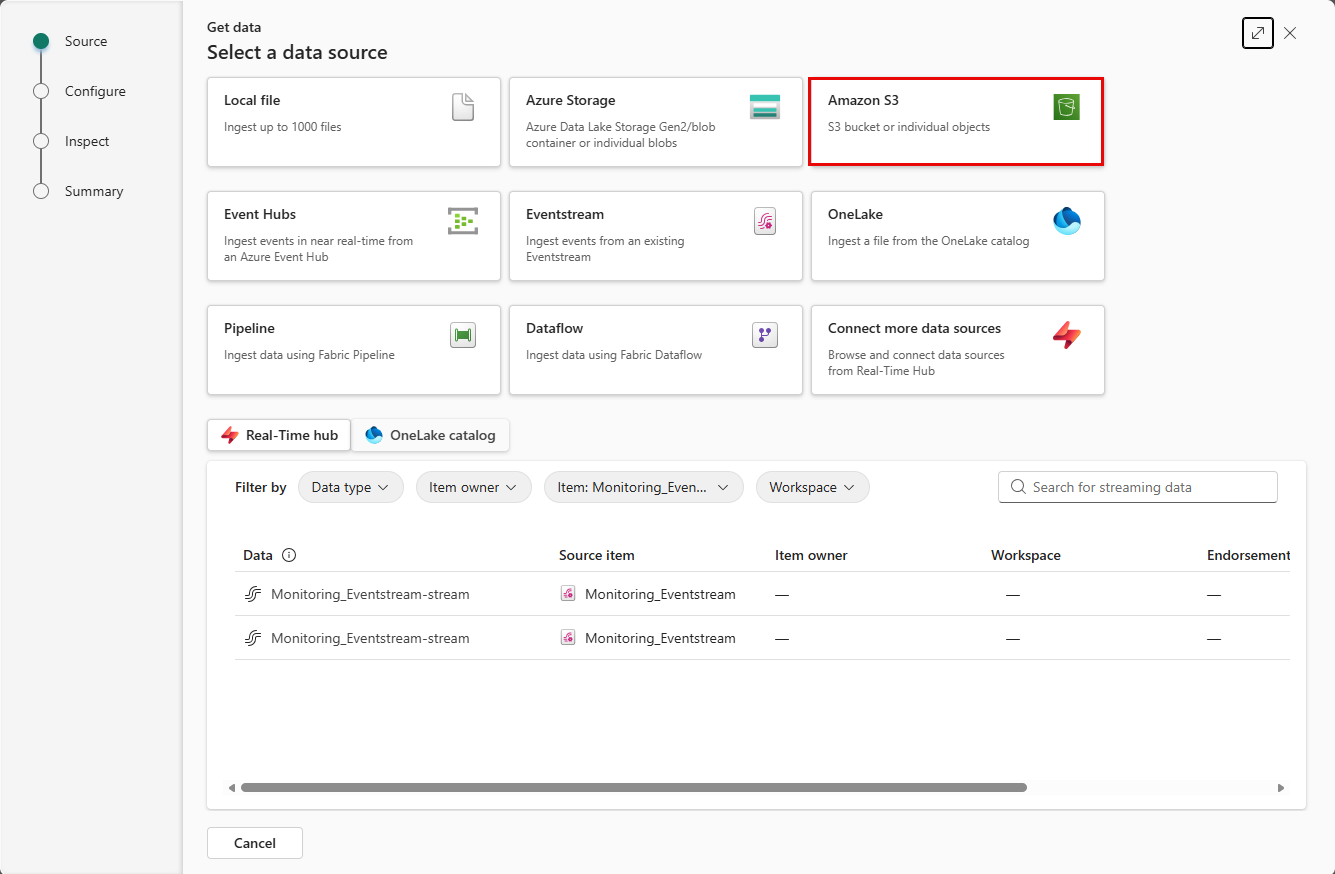Open the Data column info icon
Image resolution: width=1335 pixels, height=874 pixels.
click(x=289, y=555)
